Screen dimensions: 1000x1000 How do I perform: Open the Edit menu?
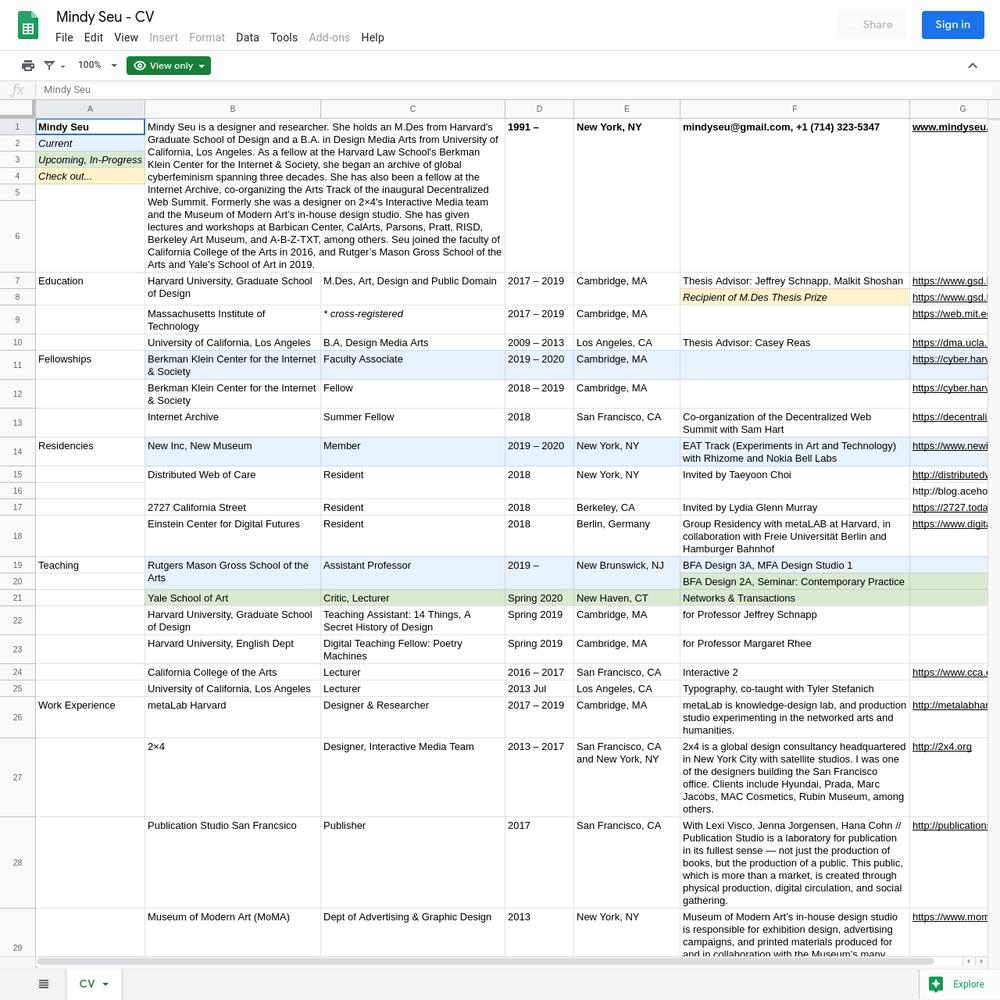tap(93, 38)
